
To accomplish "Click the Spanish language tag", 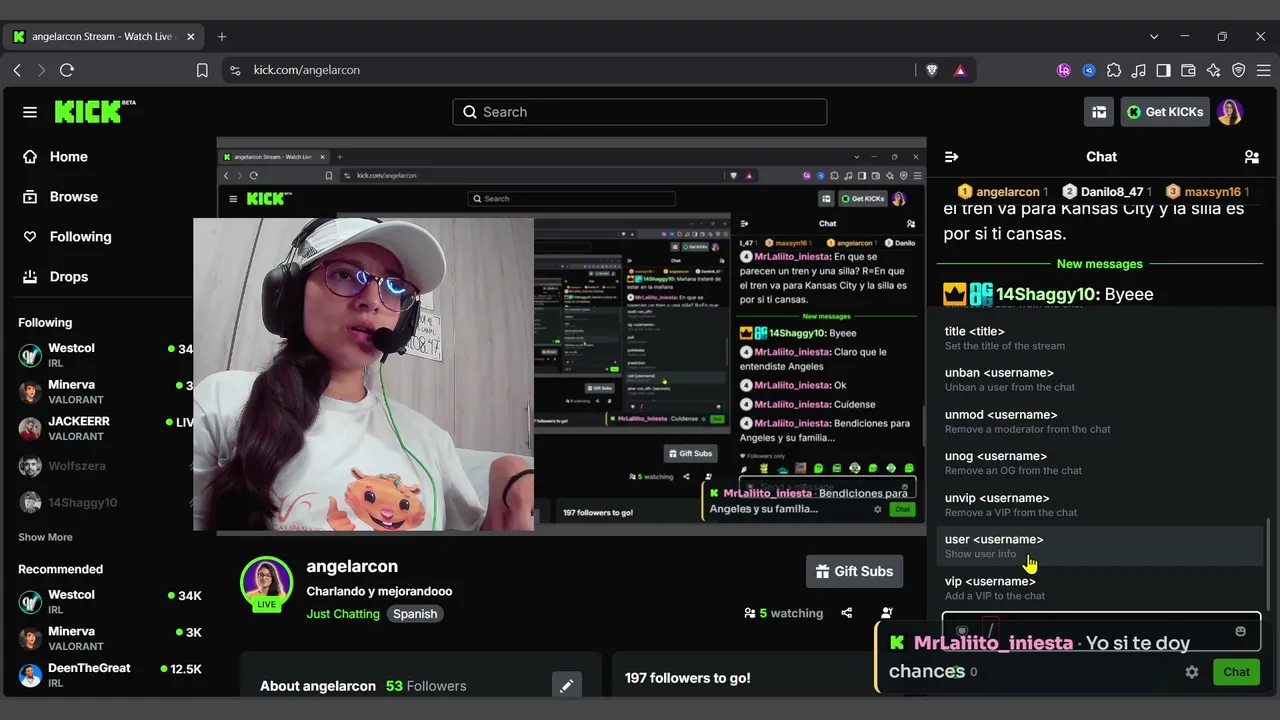I will [x=415, y=614].
